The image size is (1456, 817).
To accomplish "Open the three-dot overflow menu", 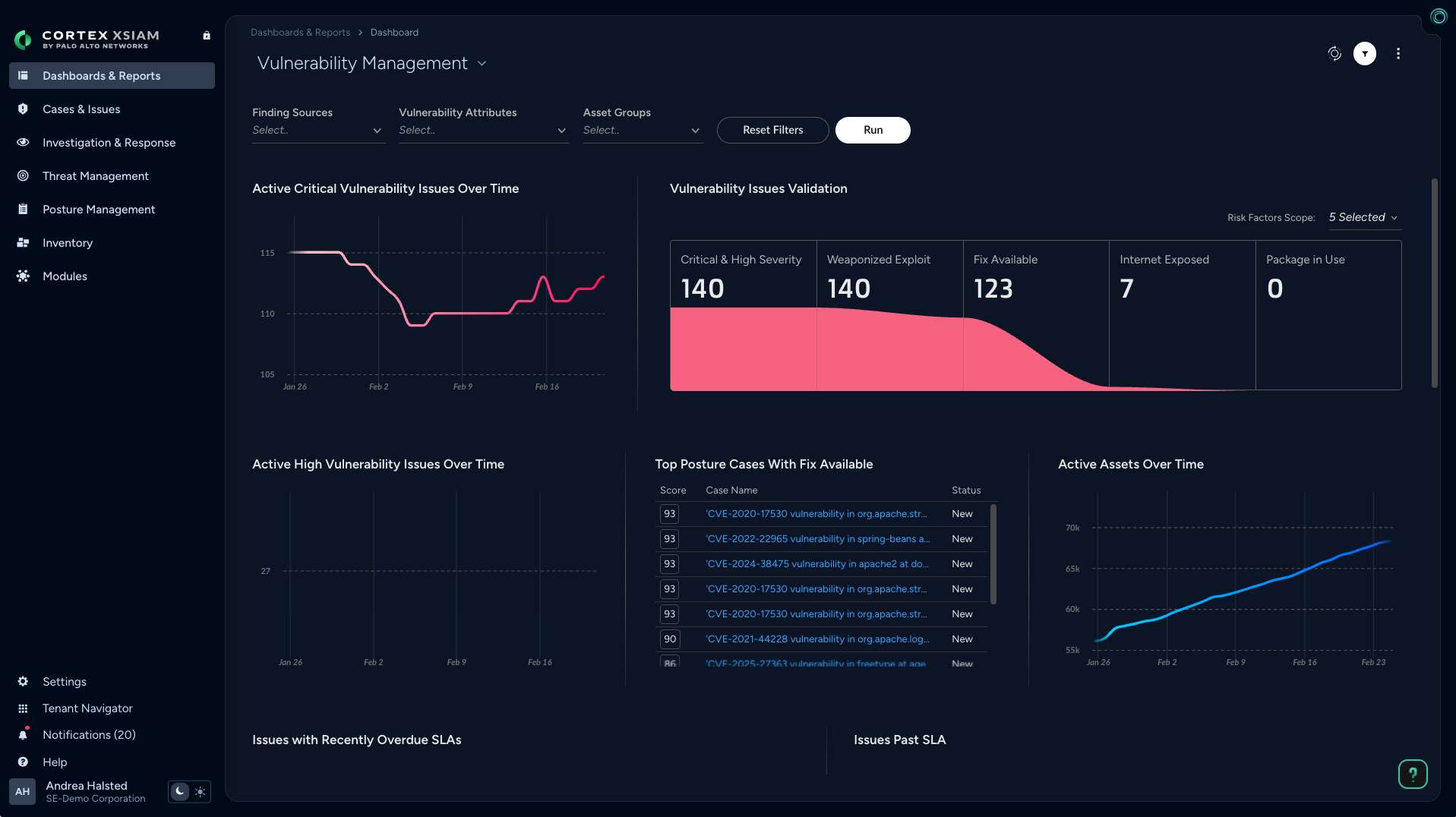I will [1398, 53].
